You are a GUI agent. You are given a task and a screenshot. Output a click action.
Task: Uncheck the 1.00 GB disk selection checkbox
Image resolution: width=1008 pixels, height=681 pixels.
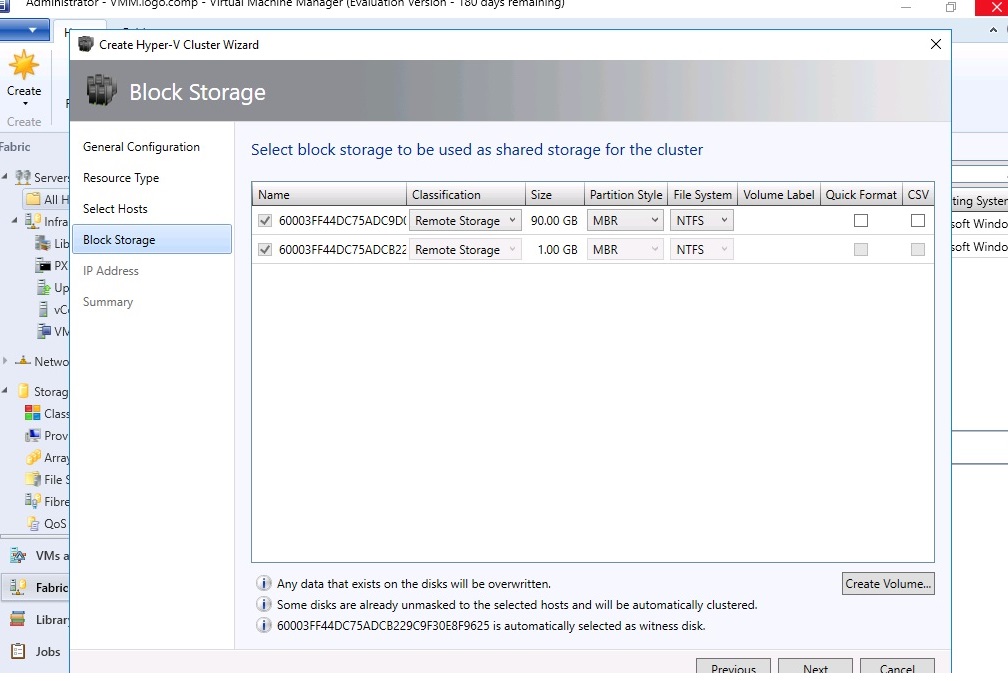(265, 250)
